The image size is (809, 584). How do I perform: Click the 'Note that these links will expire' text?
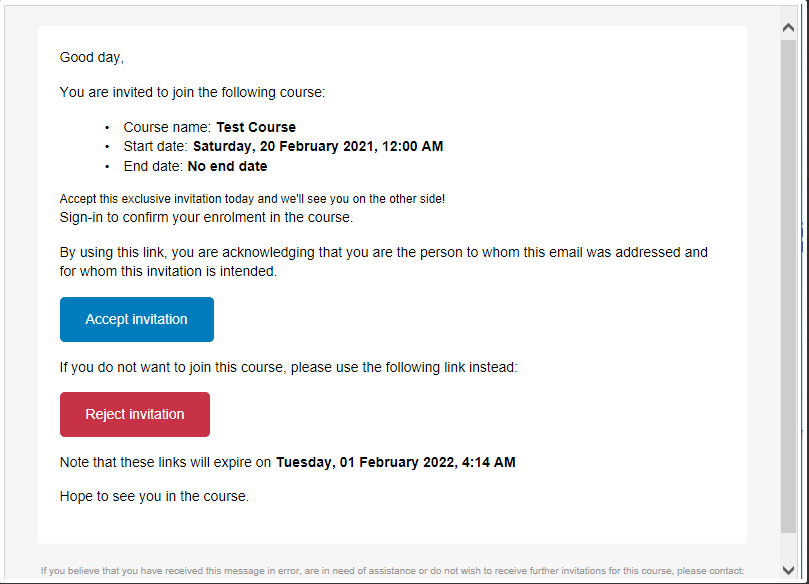pyautogui.click(x=165, y=462)
